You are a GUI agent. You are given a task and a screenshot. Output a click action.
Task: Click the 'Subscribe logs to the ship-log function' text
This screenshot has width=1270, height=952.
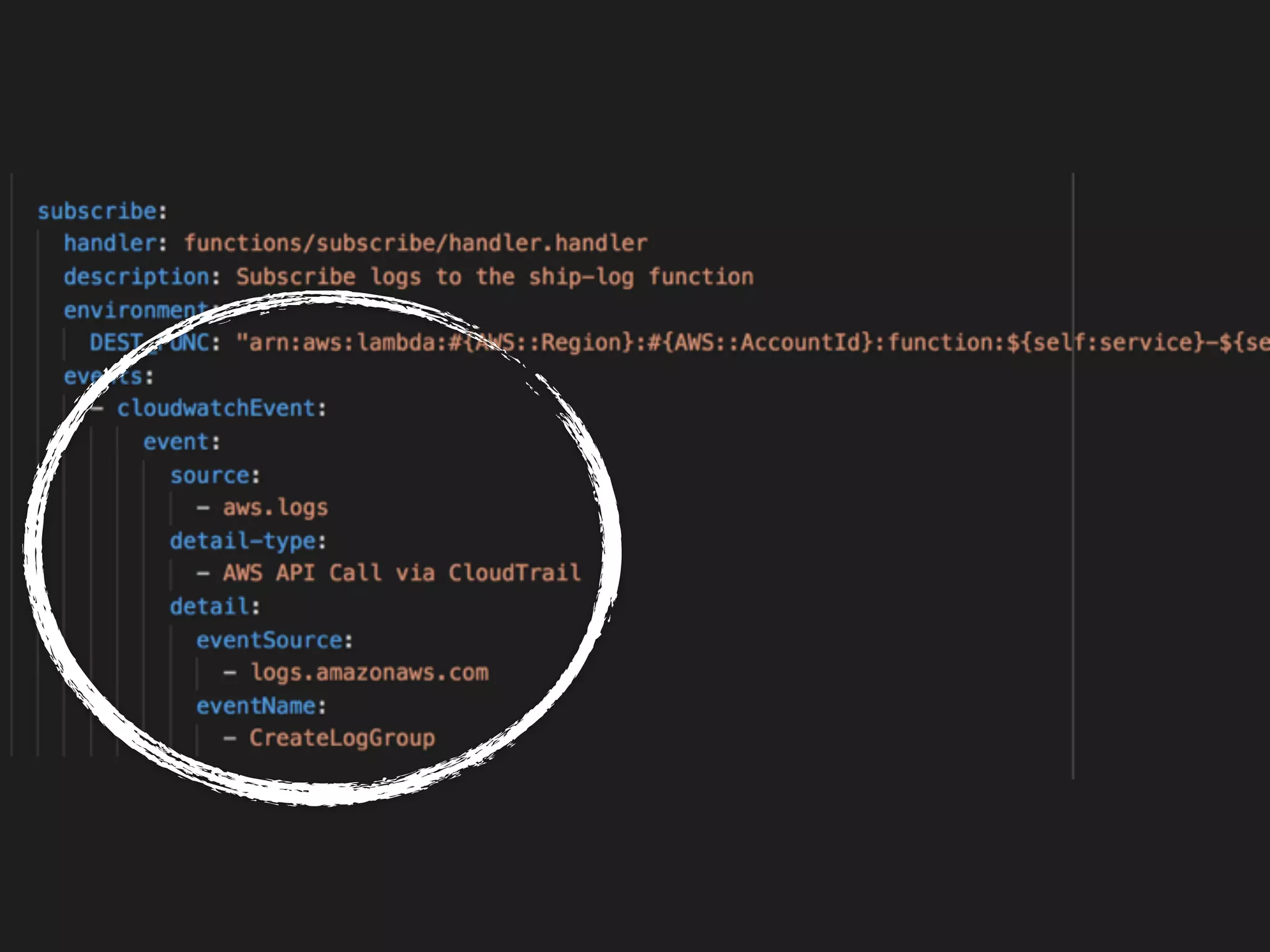494,276
